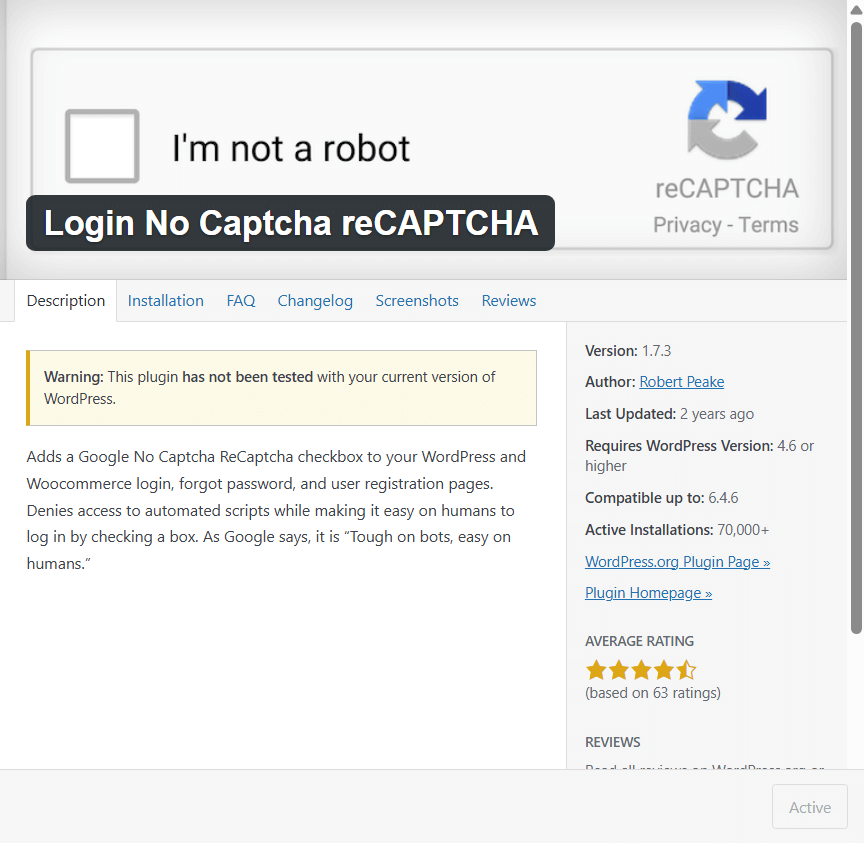Switch to the Screenshots tab
864x843 pixels.
417,301
